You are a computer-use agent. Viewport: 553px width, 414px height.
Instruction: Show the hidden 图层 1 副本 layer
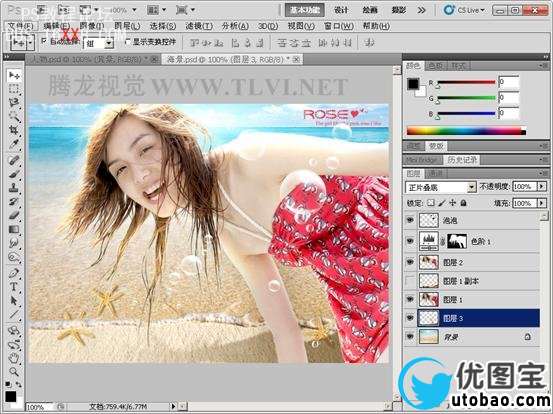point(410,281)
